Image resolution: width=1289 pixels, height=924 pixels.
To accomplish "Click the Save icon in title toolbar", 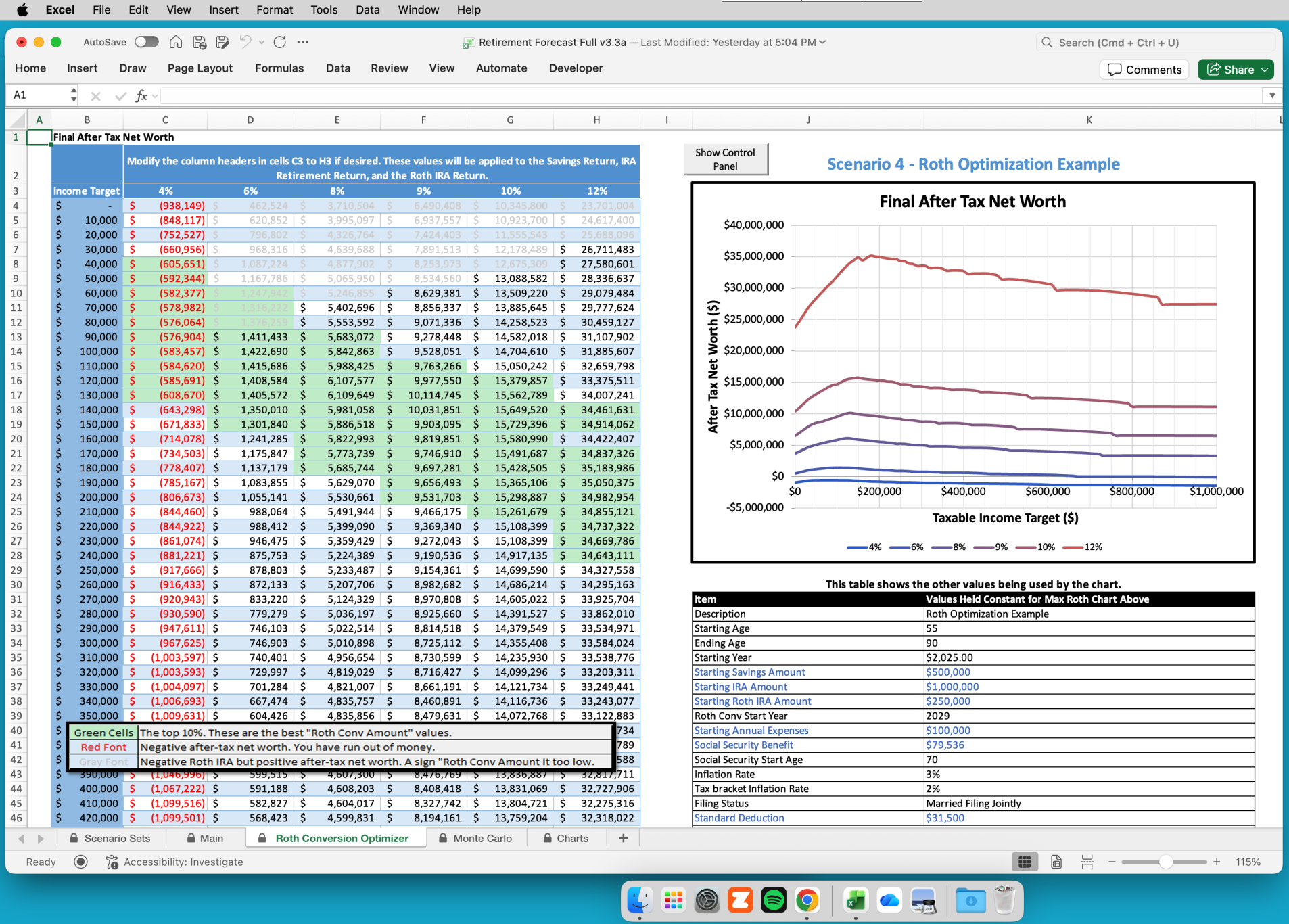I will click(x=200, y=42).
